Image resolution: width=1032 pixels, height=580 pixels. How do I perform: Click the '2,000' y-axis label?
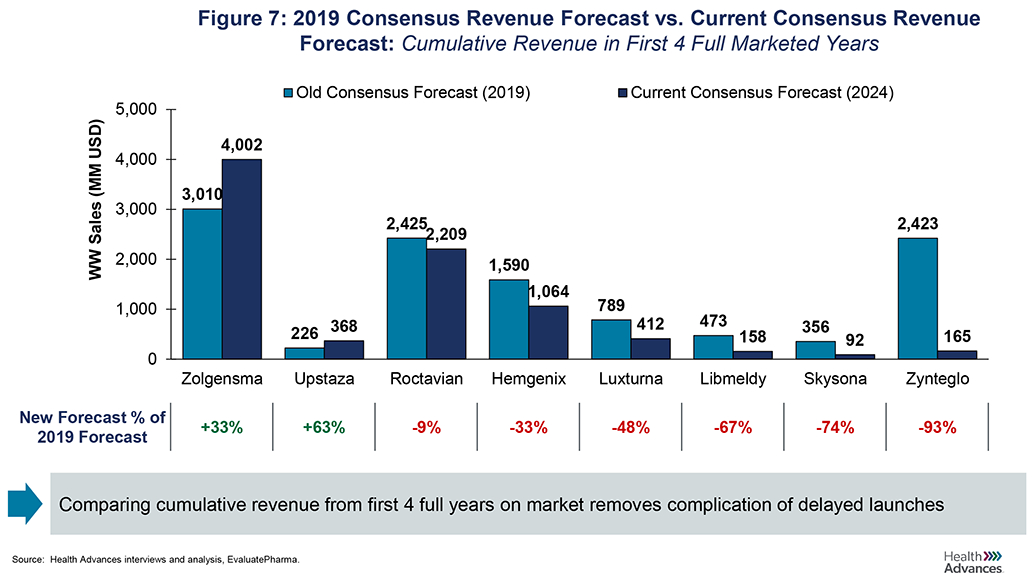pyautogui.click(x=136, y=259)
